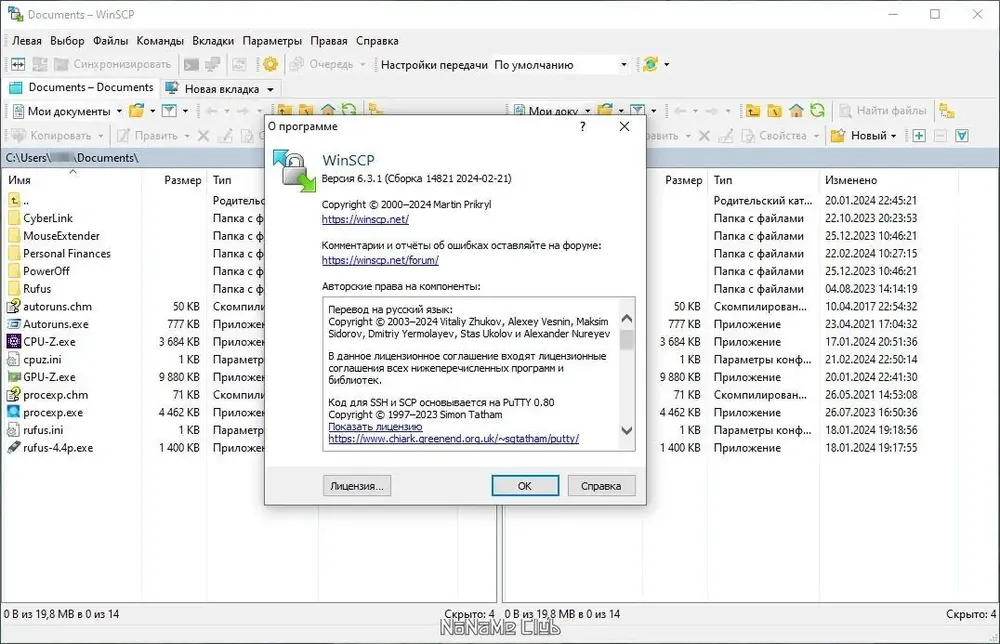Expand the Новая вкладка dropdown arrow
The height and width of the screenshot is (644, 1000).
pyautogui.click(x=270, y=89)
